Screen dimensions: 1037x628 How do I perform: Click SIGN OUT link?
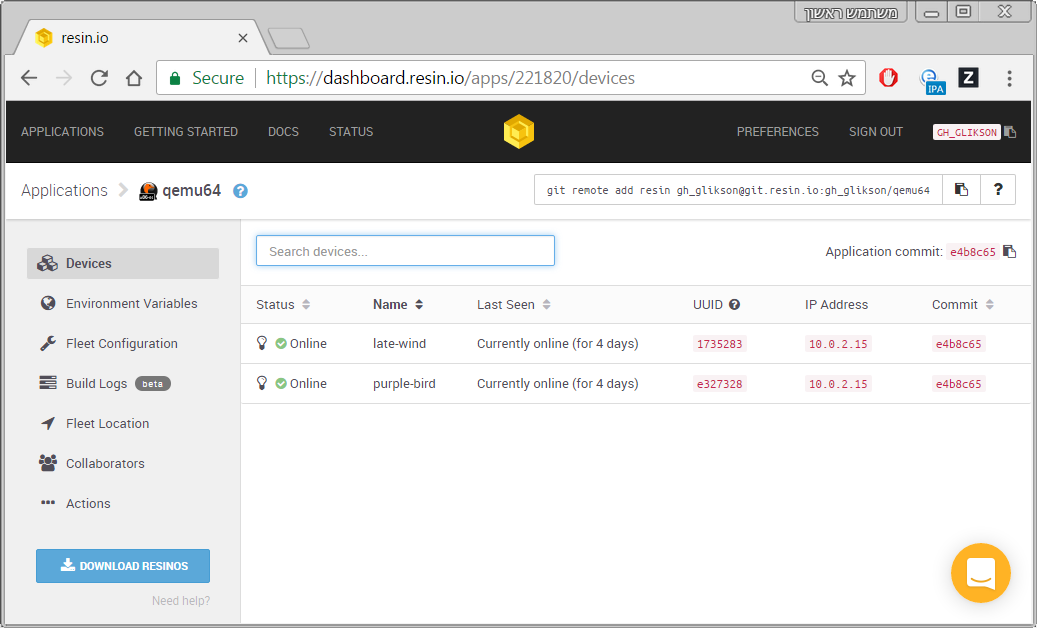click(876, 132)
